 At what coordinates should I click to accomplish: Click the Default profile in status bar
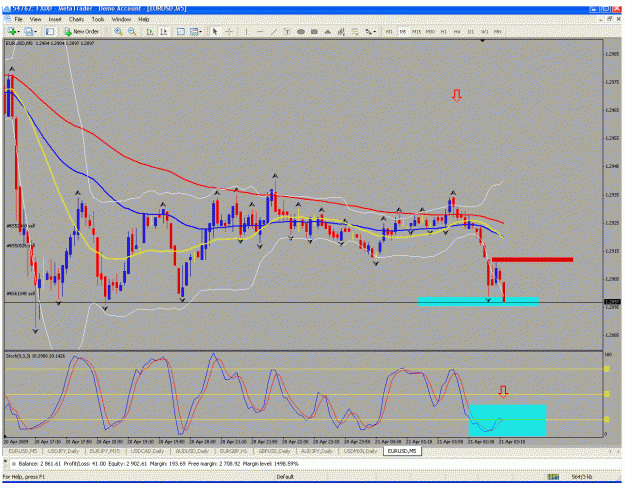coord(285,477)
